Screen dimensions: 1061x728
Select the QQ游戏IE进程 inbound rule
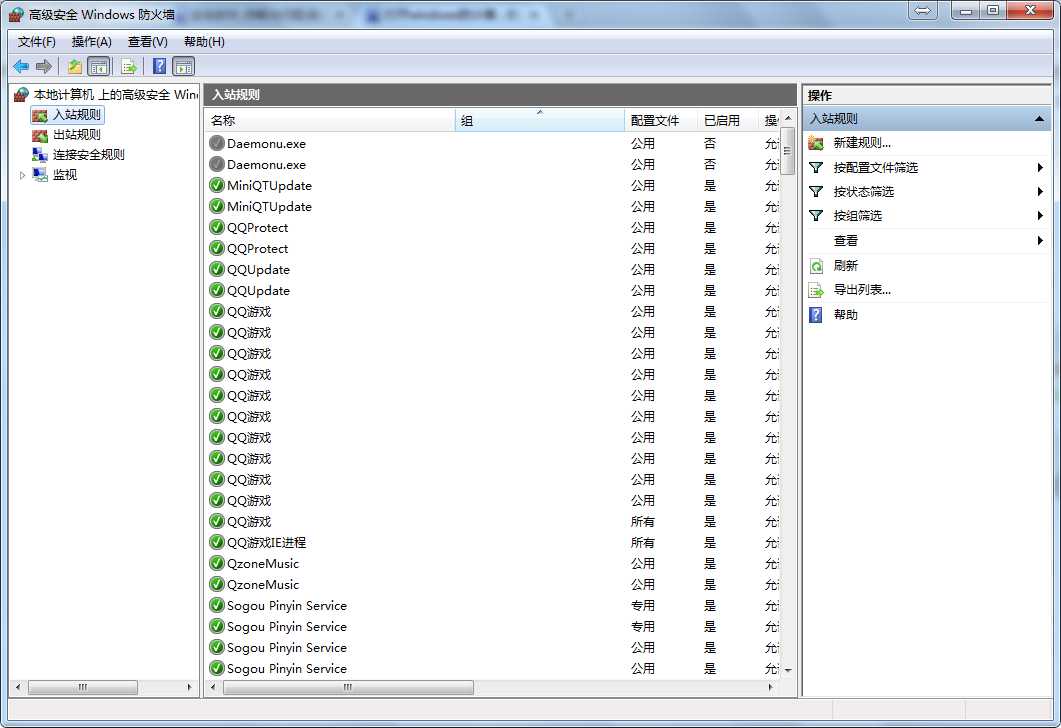266,543
